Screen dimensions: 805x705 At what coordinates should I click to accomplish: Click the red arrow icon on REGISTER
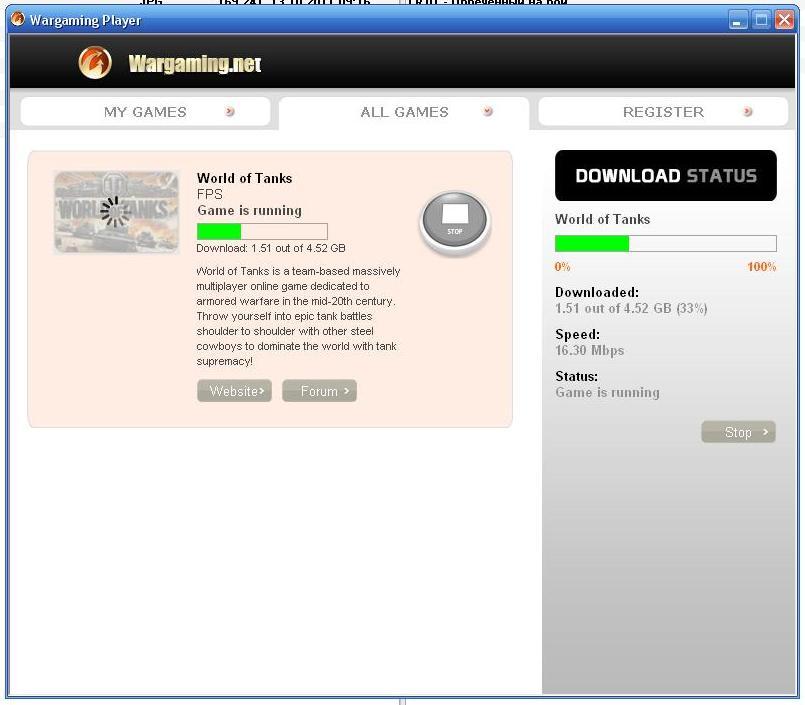tap(748, 111)
